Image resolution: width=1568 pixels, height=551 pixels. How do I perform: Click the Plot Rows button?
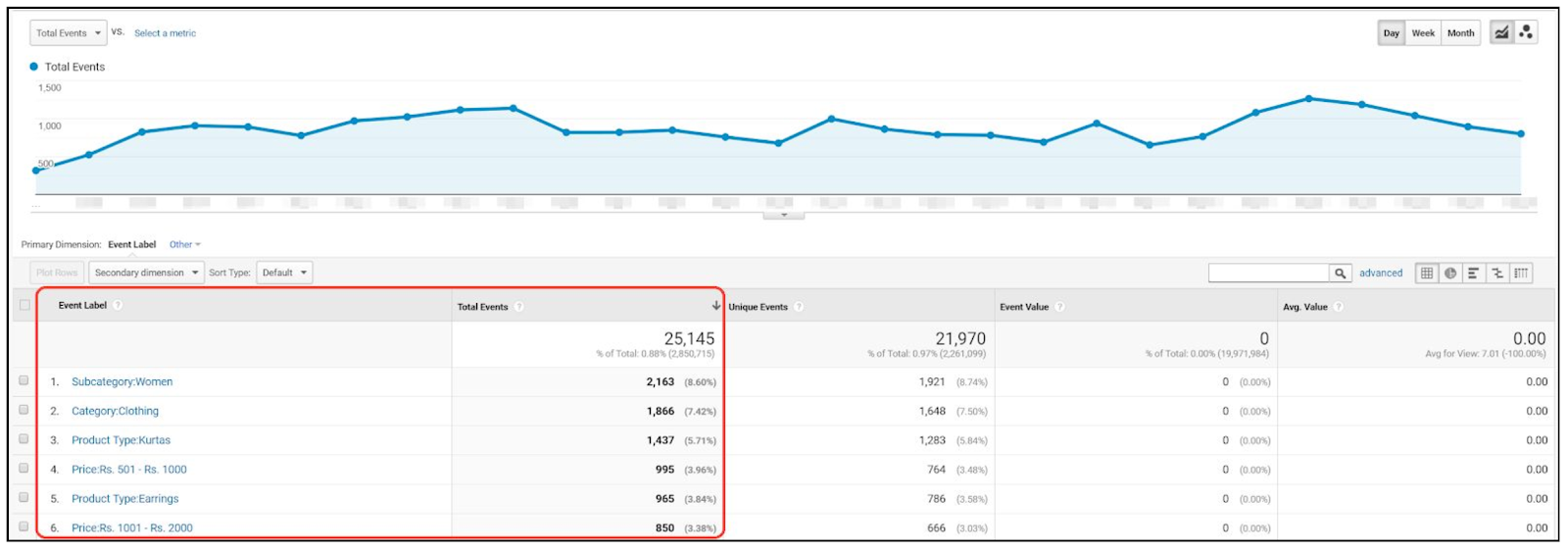57,273
